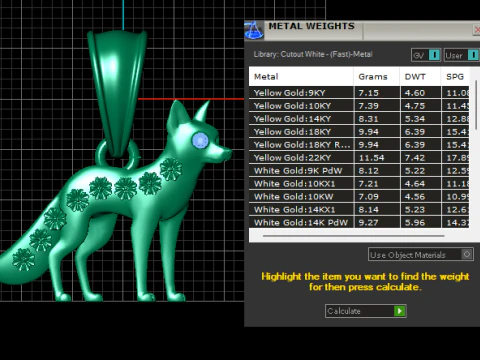Image resolution: width=480 pixels, height=360 pixels.
Task: Sort by the DWT column header
Action: [420, 77]
